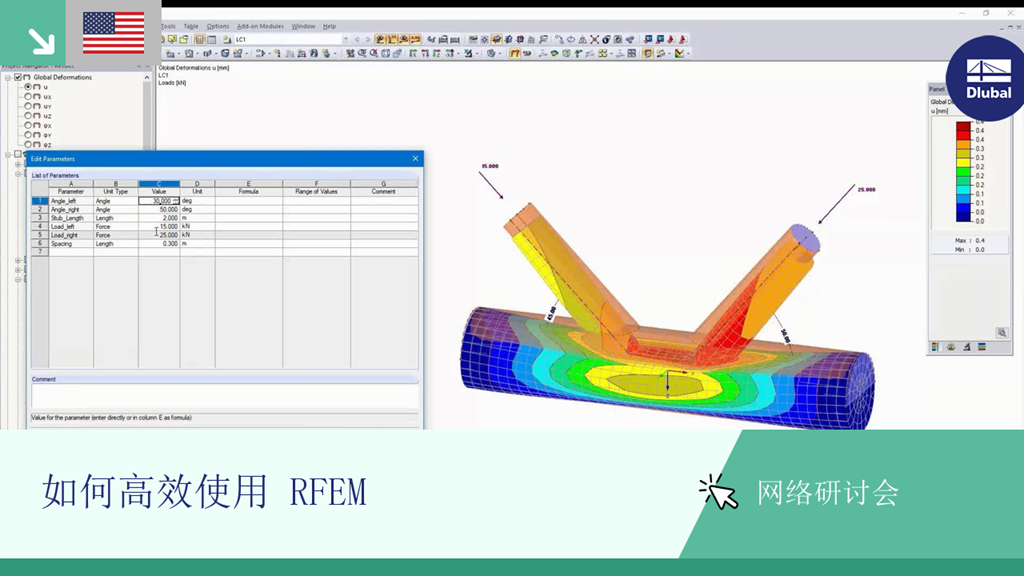Go to next load case arrow
Viewport: 1024px width, 576px height.
coord(368,39)
